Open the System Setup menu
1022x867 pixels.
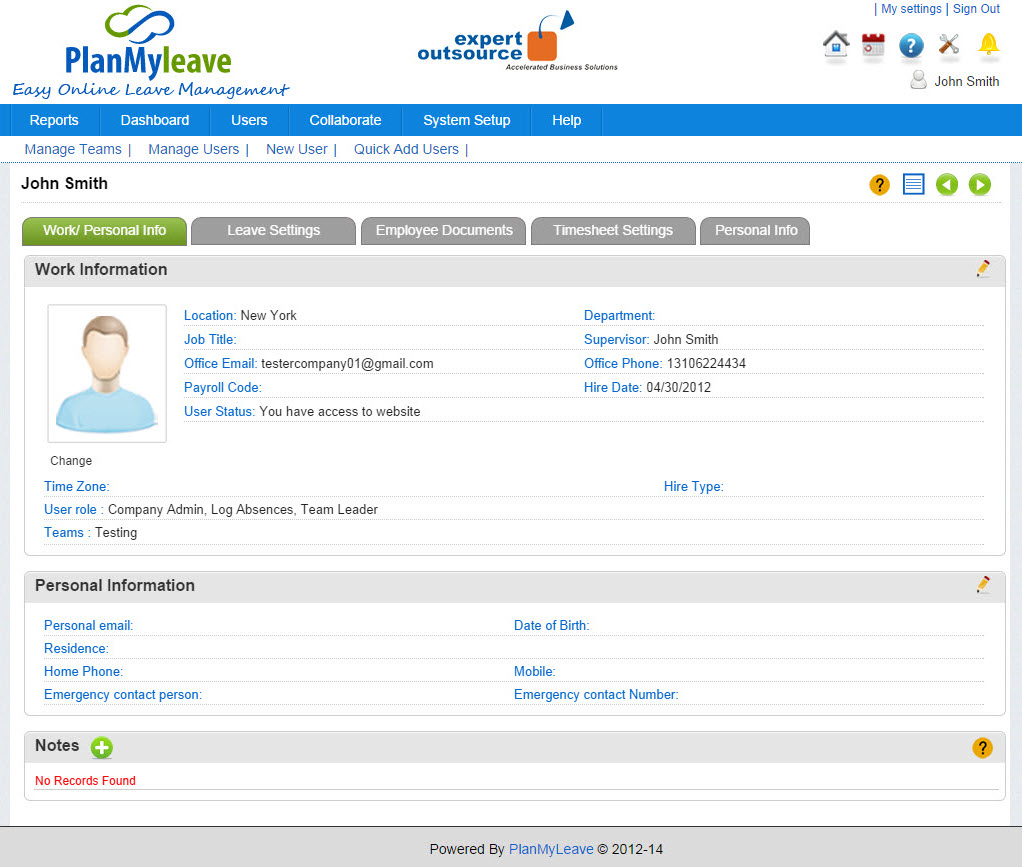click(x=466, y=120)
